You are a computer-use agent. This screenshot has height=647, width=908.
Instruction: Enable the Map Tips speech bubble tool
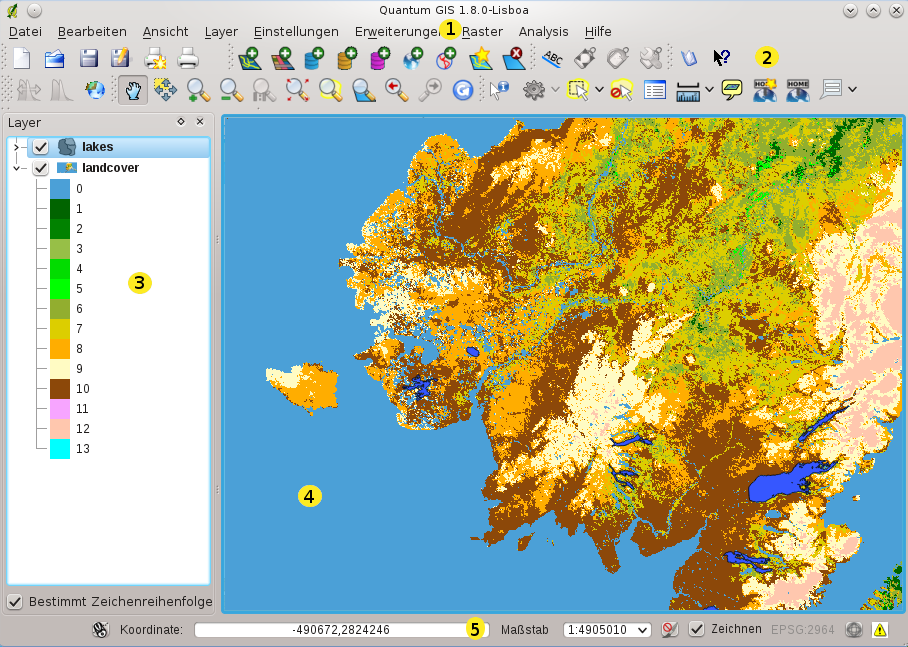coord(732,89)
